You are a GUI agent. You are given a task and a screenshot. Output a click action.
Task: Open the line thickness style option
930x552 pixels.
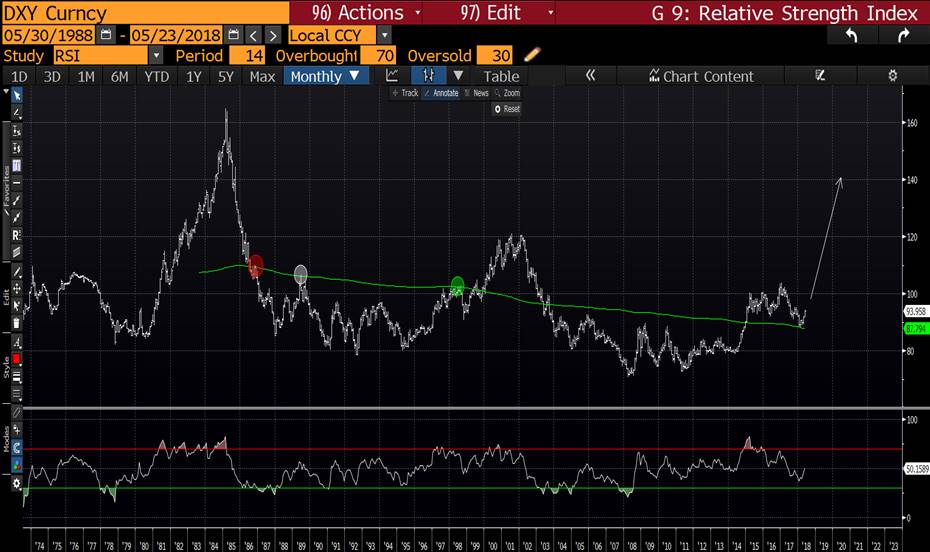[17, 376]
